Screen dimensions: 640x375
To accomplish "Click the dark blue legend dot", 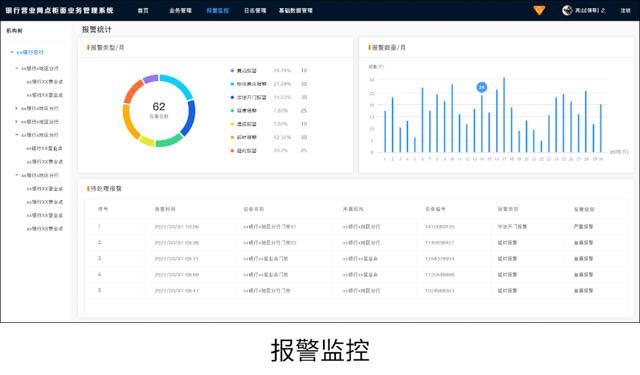I will point(232,98).
